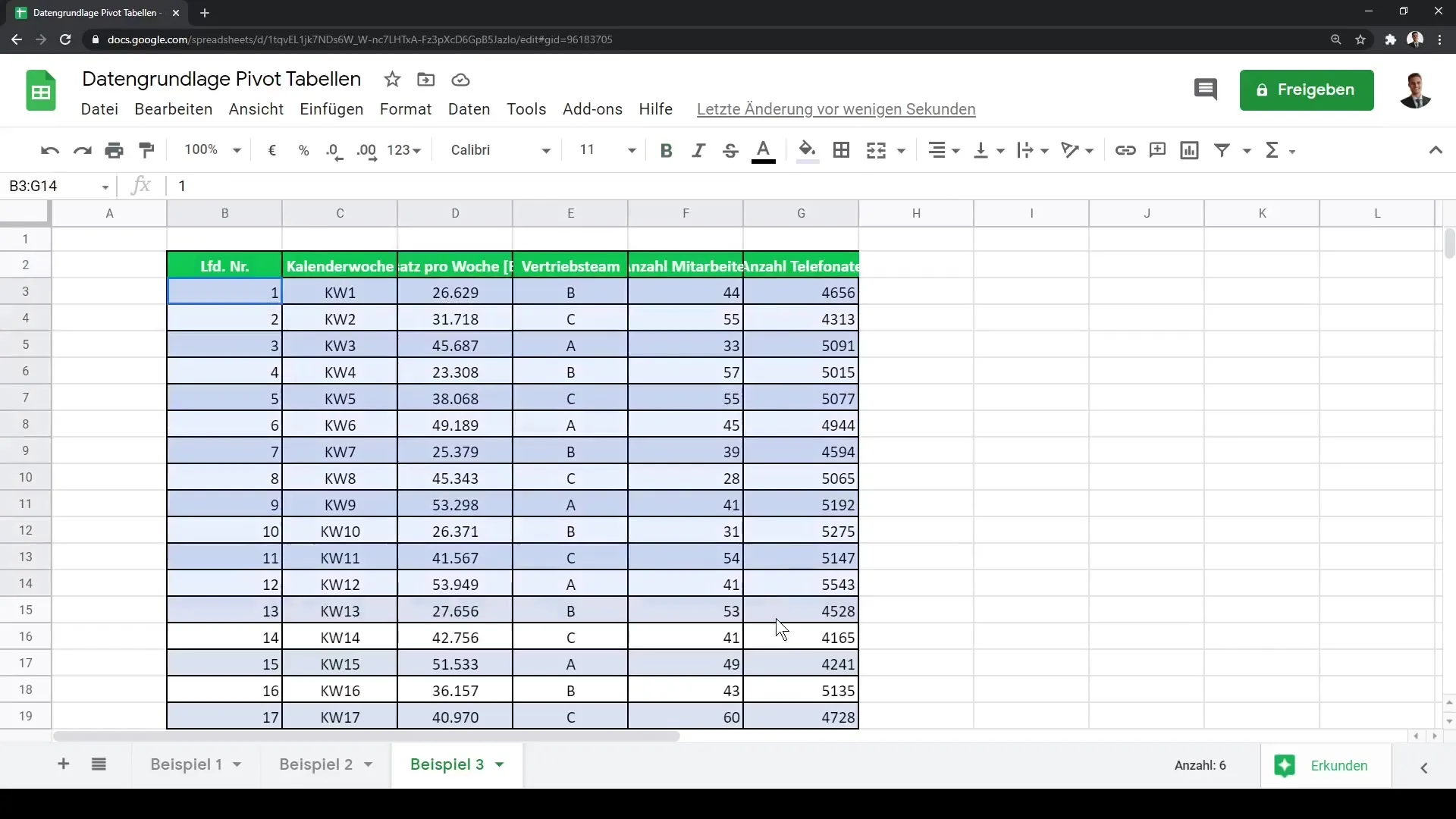Open the Calibri font dropdown
Image resolution: width=1456 pixels, height=819 pixels.
(500, 150)
